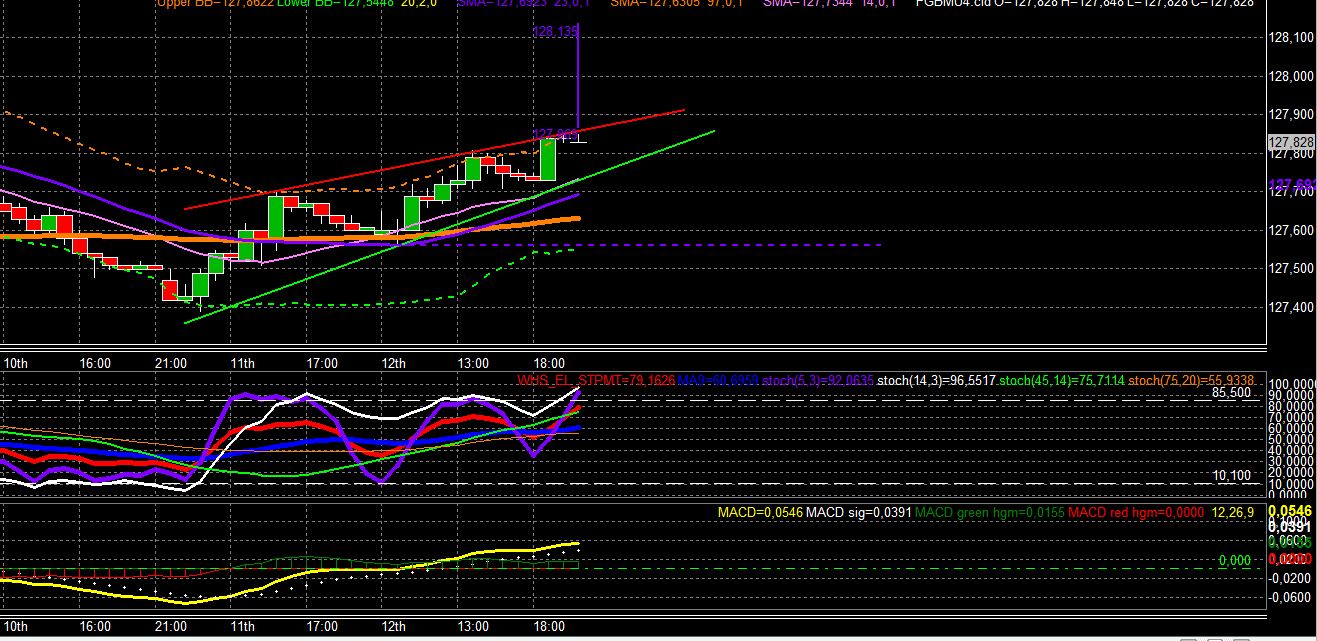The image size is (1317, 641).
Task: Click the MACD sig=0,0391 label
Action: [859, 513]
